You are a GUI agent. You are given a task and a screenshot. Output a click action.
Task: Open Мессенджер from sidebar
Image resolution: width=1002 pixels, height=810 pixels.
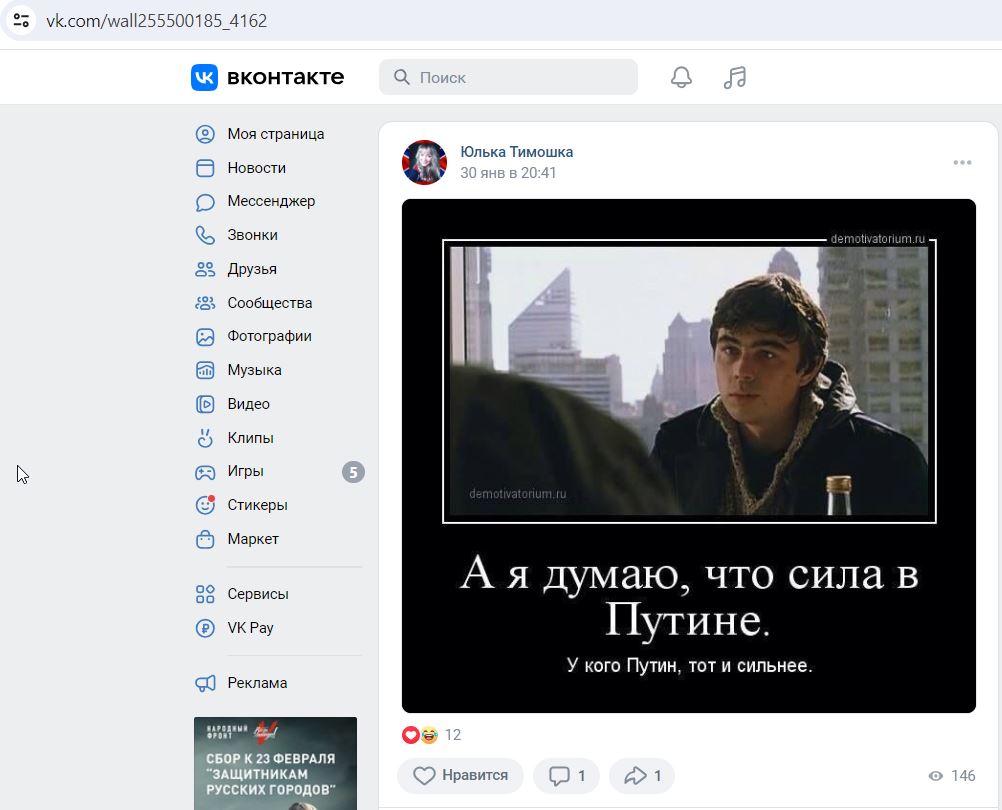pos(271,201)
